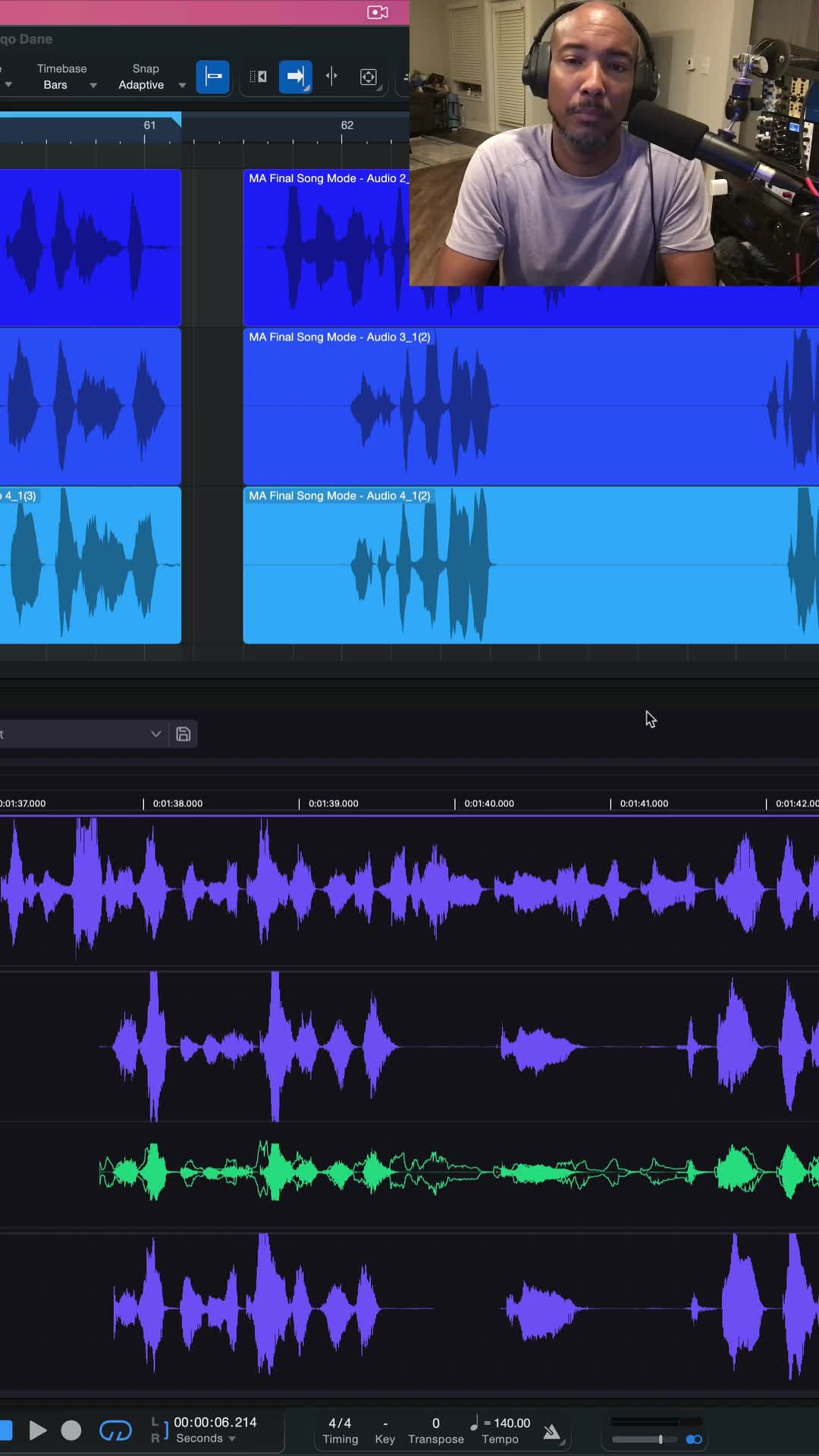Toggle the blue Loop button
The image size is (819, 1456).
point(116,1431)
